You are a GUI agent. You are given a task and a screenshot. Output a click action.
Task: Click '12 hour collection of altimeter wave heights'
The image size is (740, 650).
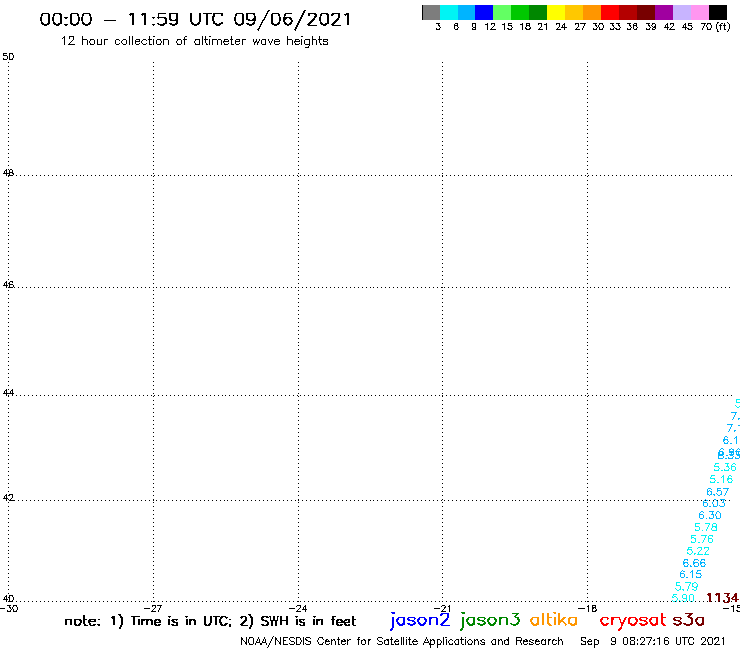tap(194, 41)
